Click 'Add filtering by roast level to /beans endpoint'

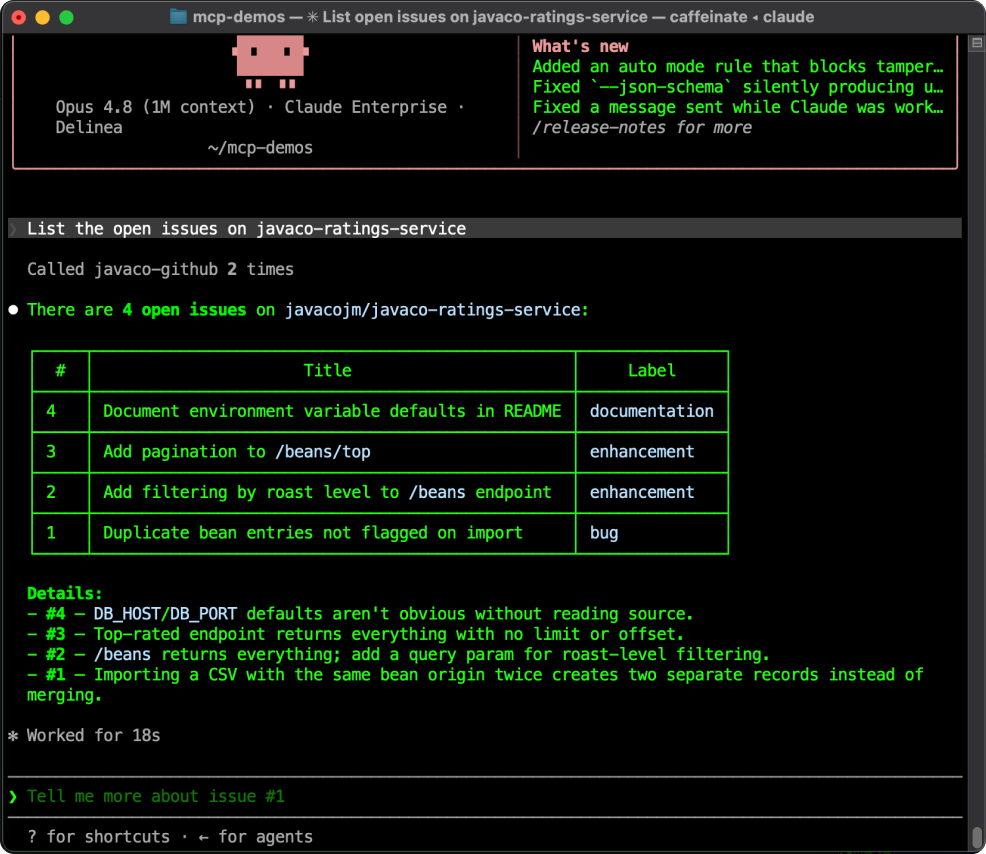pos(327,492)
